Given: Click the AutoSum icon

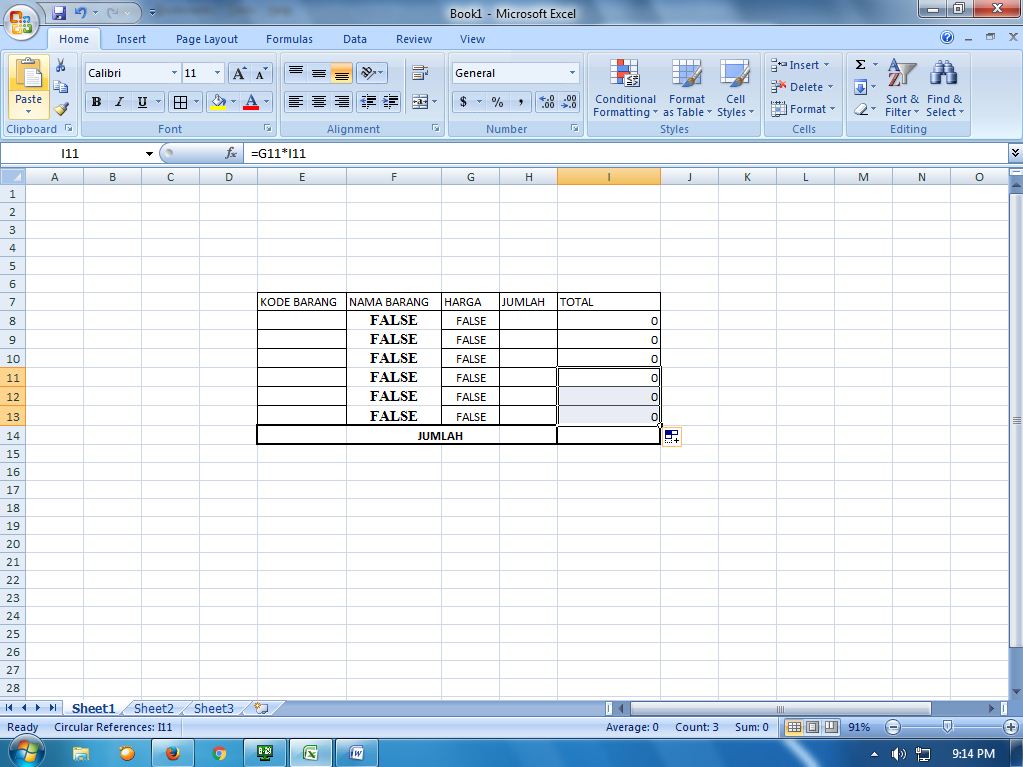Looking at the screenshot, I should pos(860,66).
